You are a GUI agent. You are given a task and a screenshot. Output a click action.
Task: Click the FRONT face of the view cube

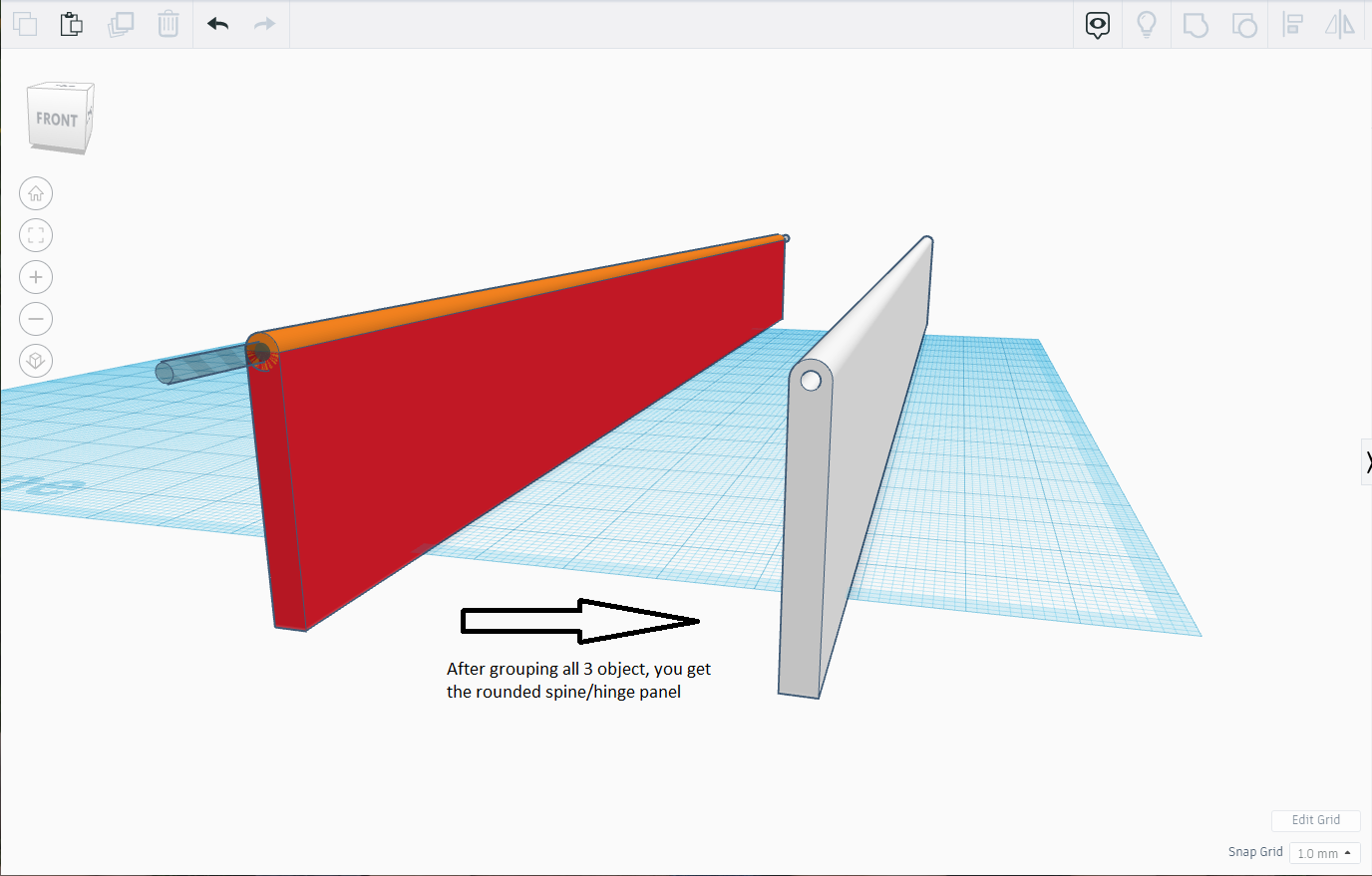57,120
